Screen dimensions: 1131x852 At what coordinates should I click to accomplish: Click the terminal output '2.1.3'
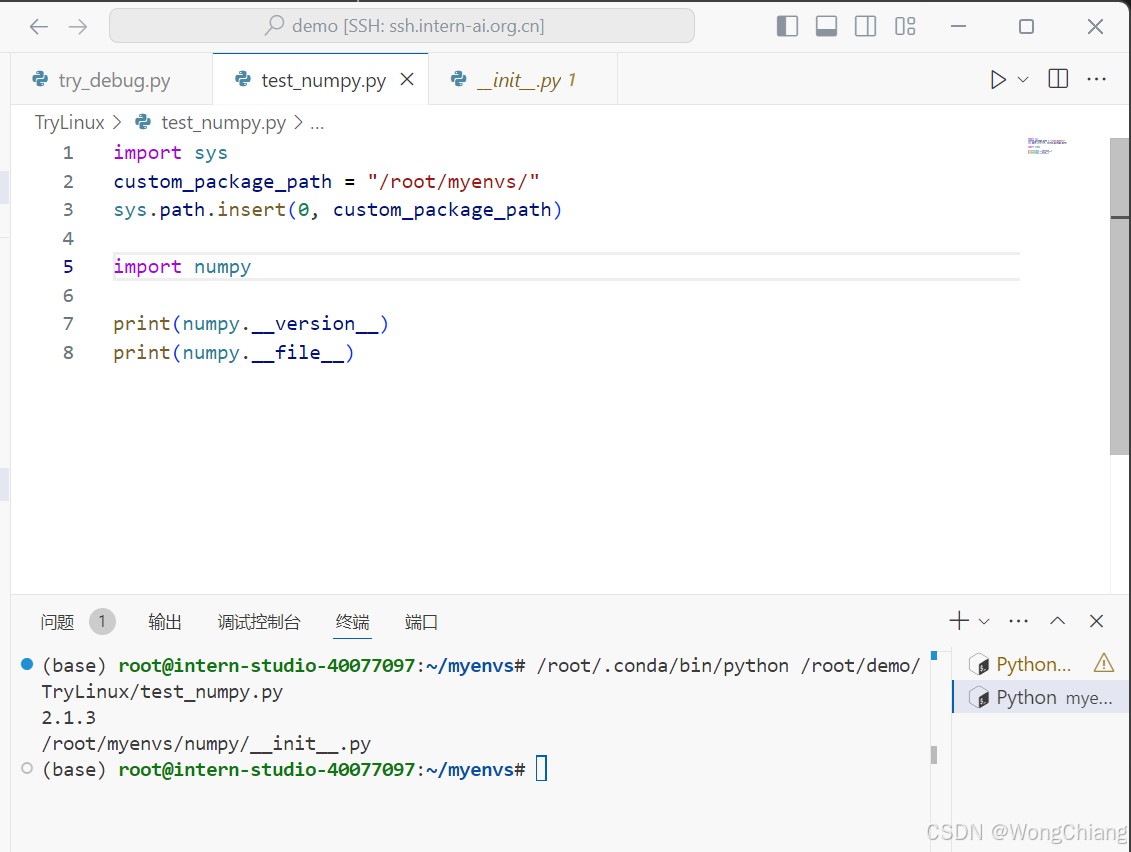(x=69, y=718)
